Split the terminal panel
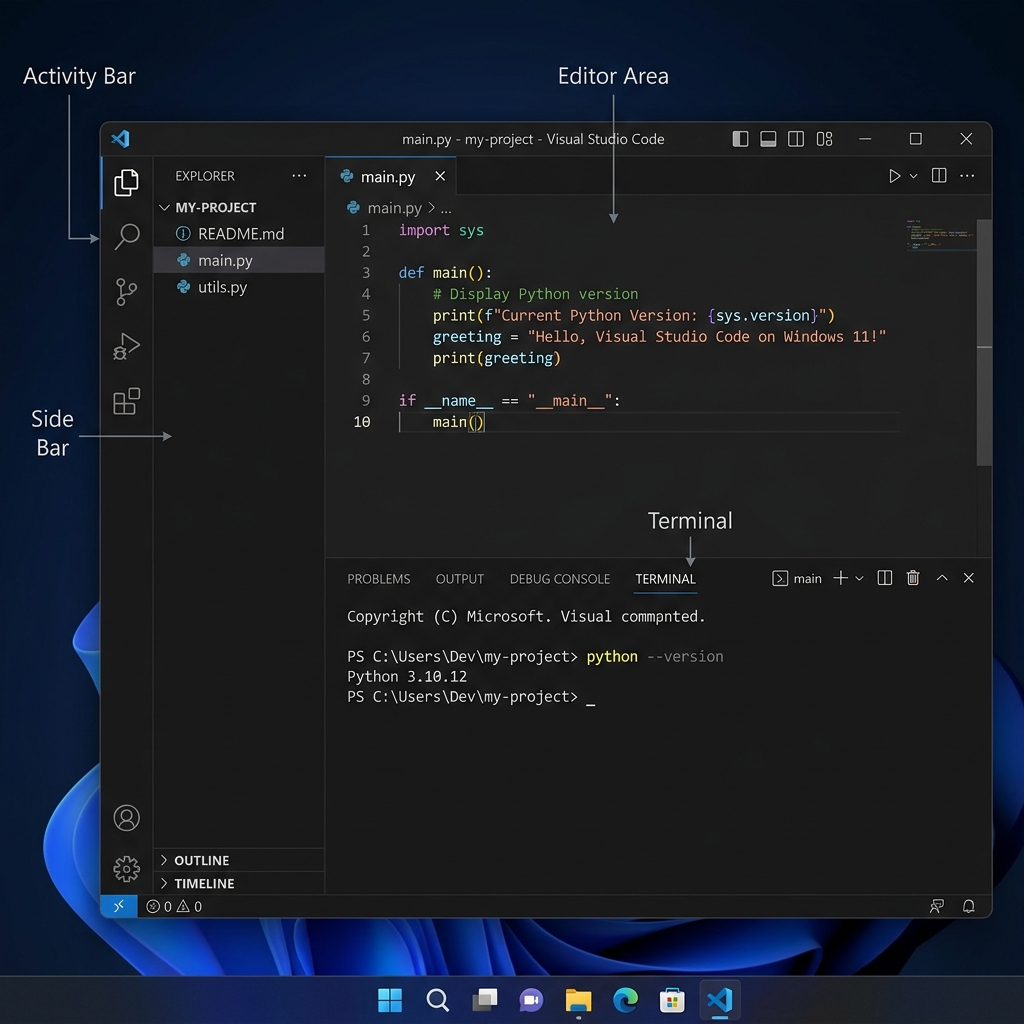Screen dimensions: 1024x1024 click(x=885, y=578)
